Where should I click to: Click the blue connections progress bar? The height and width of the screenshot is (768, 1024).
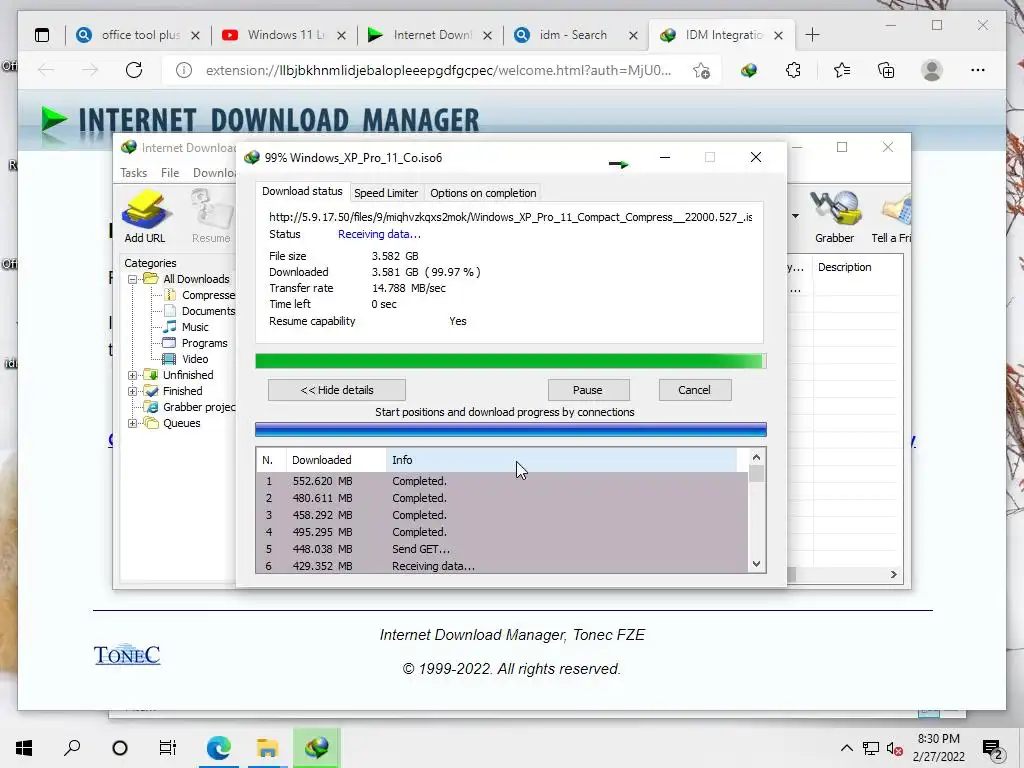[x=511, y=430]
